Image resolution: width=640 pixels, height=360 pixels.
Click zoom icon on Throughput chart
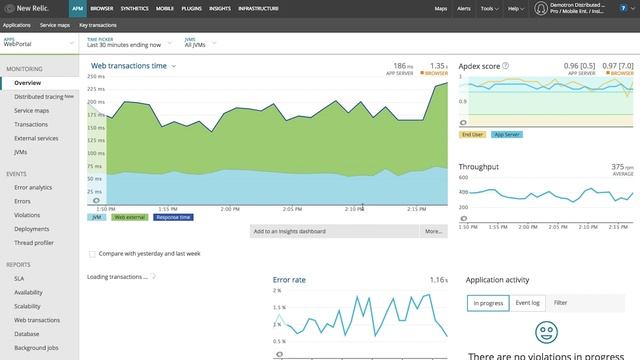464,219
